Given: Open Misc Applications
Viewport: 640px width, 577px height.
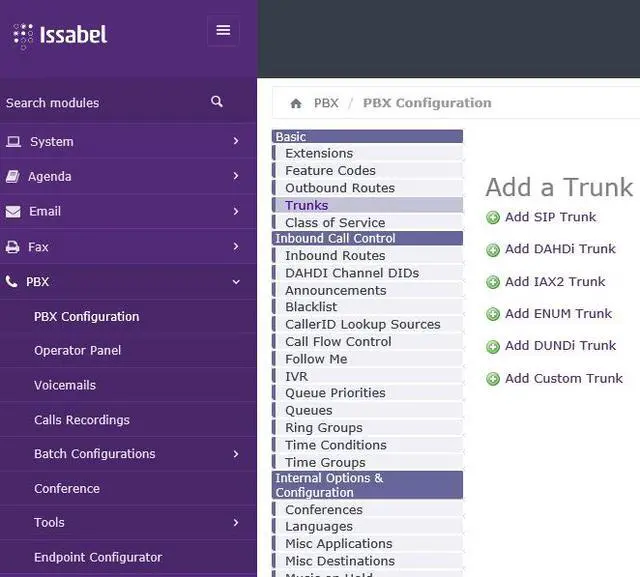Looking at the screenshot, I should 367,544.
